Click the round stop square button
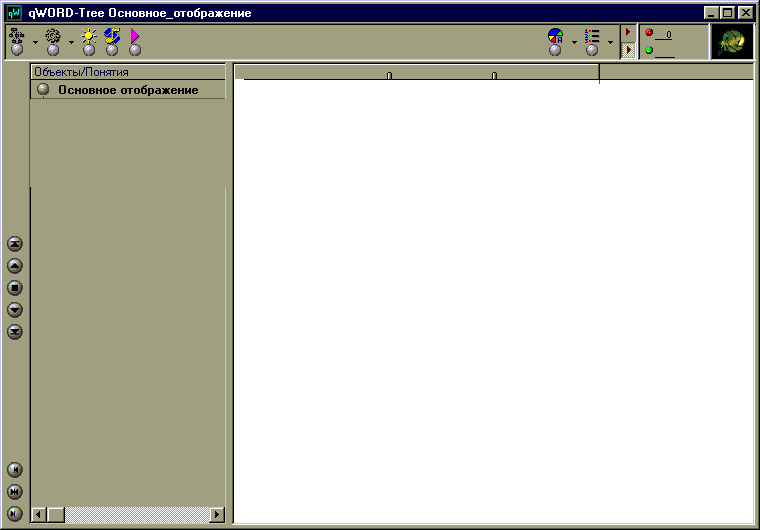The height and width of the screenshot is (530, 760). coord(15,288)
